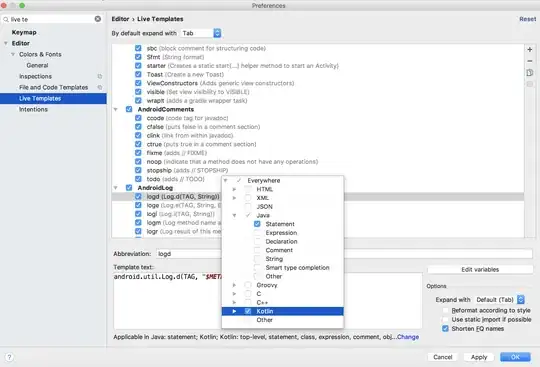The height and width of the screenshot is (367, 540).
Task: Confirm with the OK button
Action: pyautogui.click(x=515, y=357)
